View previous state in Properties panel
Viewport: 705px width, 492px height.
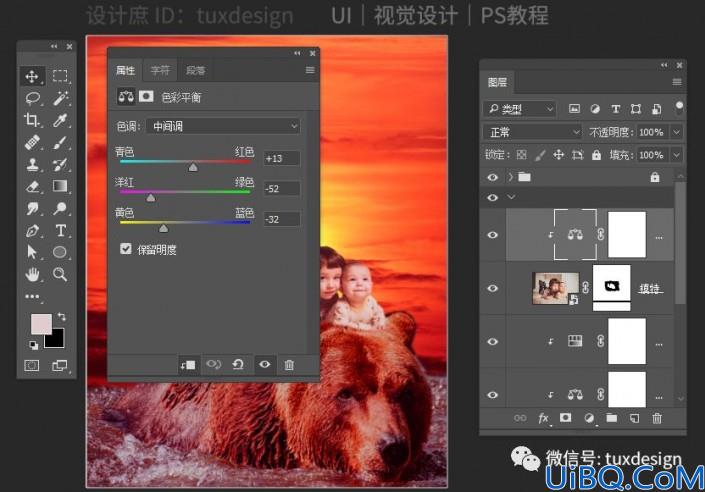[213, 364]
